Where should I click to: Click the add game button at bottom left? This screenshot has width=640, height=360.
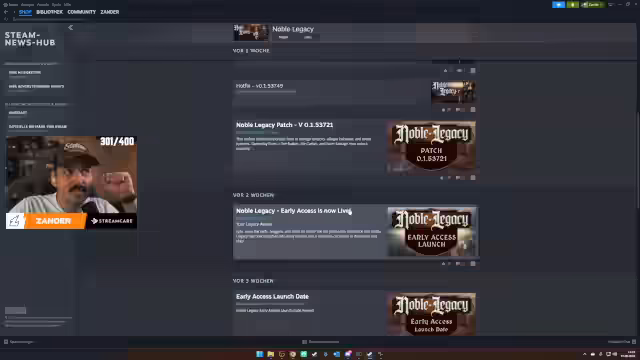tap(19, 342)
